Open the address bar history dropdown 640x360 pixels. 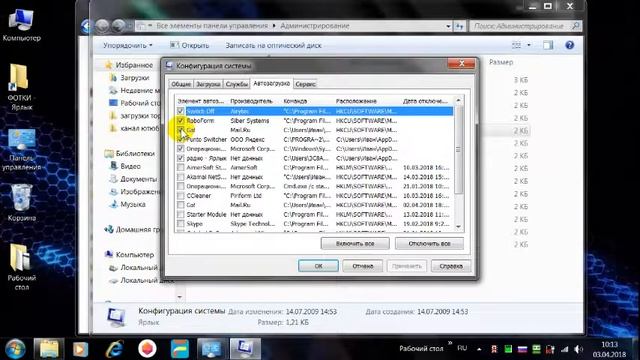pyautogui.click(x=448, y=26)
